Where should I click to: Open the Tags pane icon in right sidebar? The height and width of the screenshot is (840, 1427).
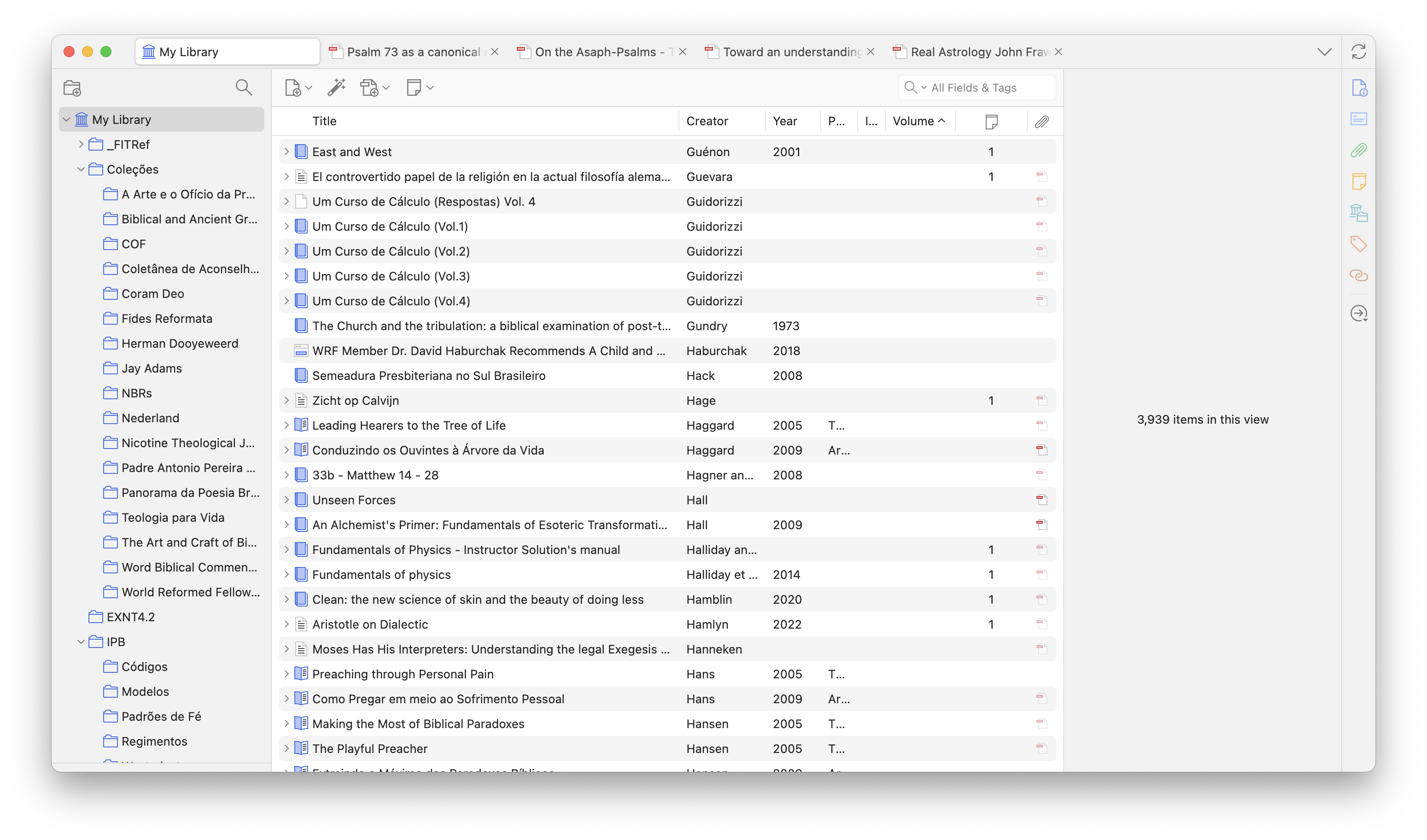(x=1358, y=244)
